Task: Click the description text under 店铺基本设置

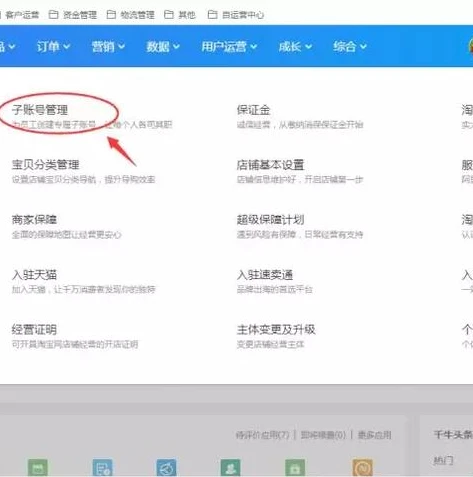Action: click(300, 180)
